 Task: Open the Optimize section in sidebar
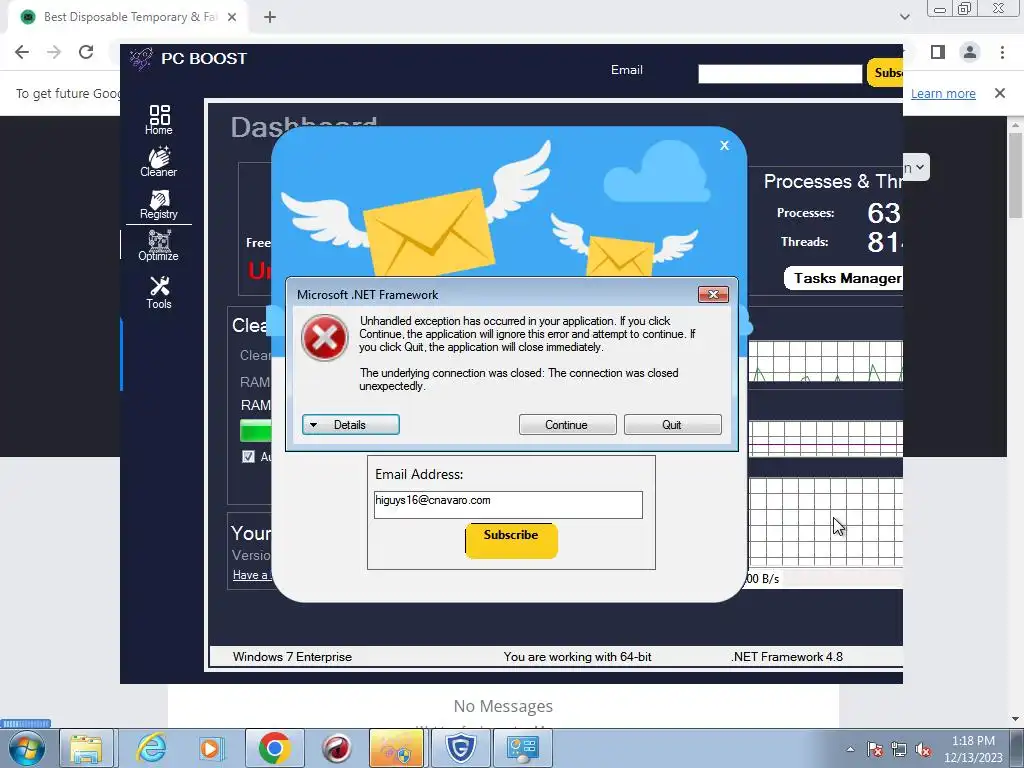coord(159,246)
